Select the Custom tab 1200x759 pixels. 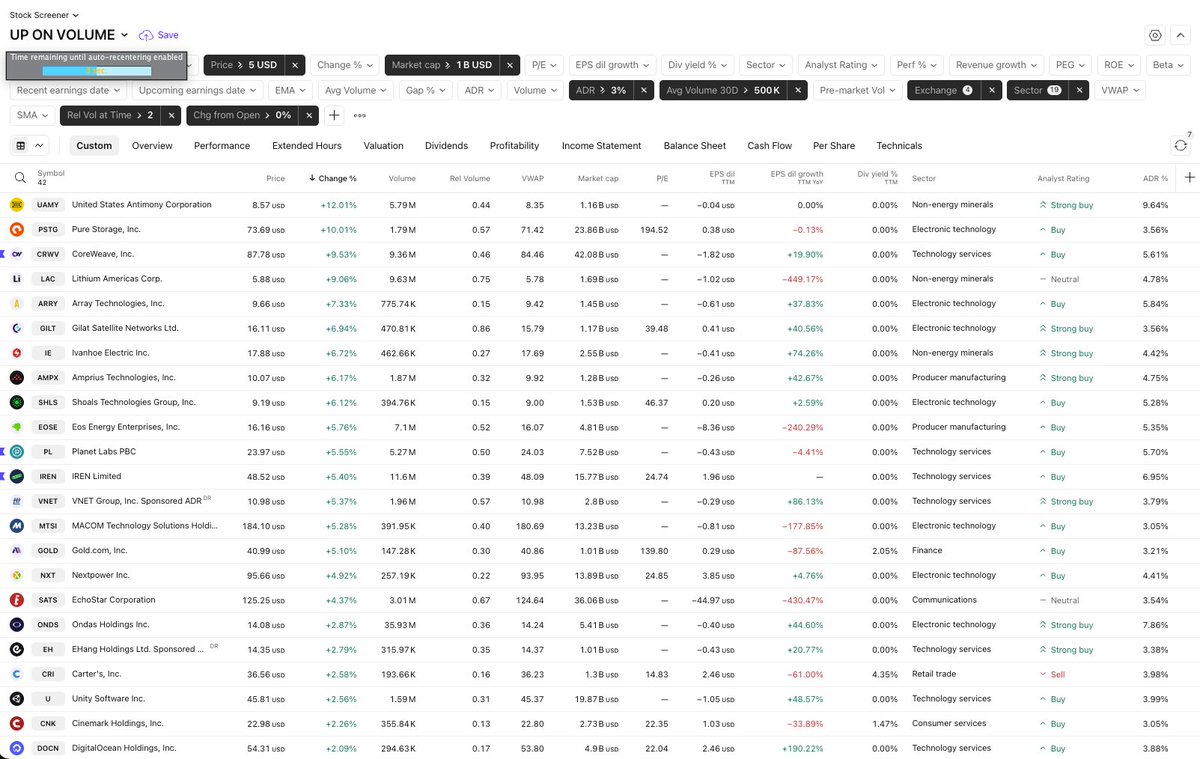point(94,146)
